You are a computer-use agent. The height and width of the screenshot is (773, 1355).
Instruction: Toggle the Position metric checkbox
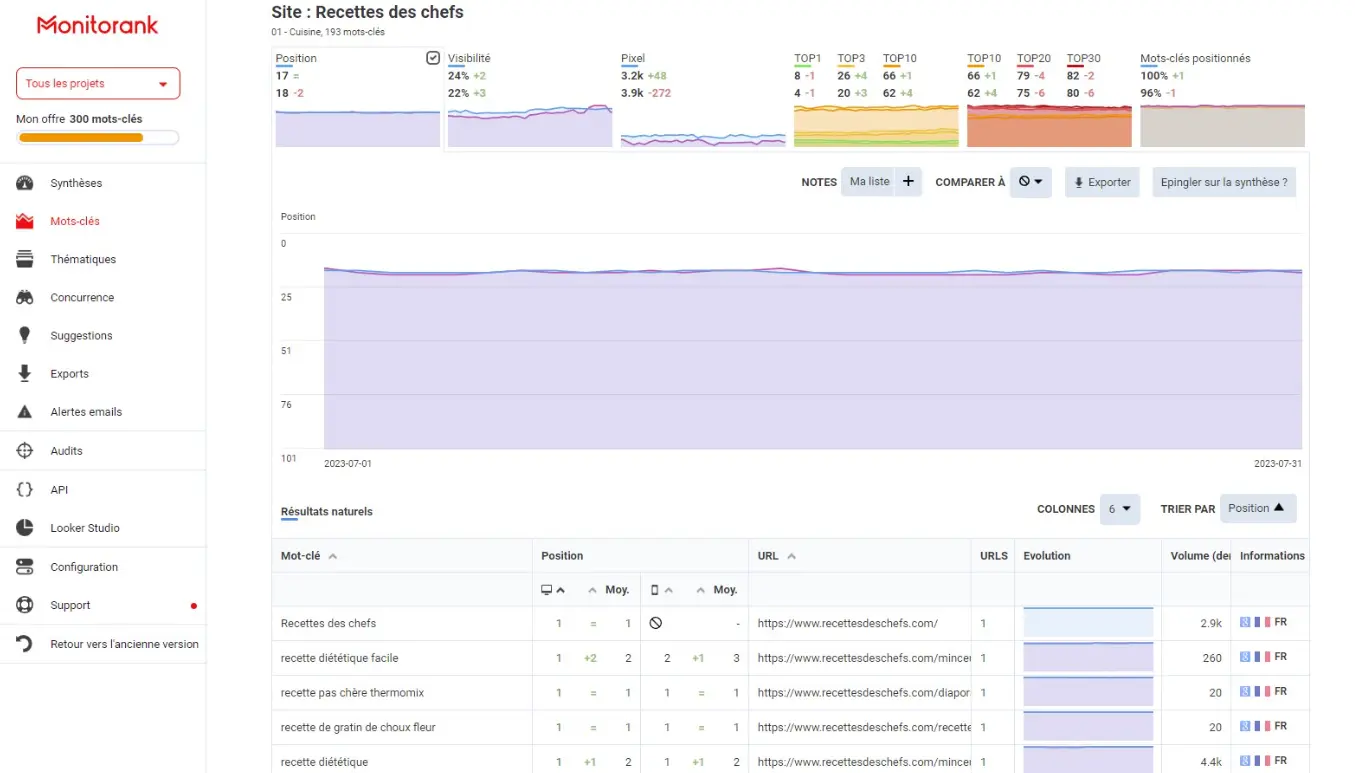[x=433, y=58]
